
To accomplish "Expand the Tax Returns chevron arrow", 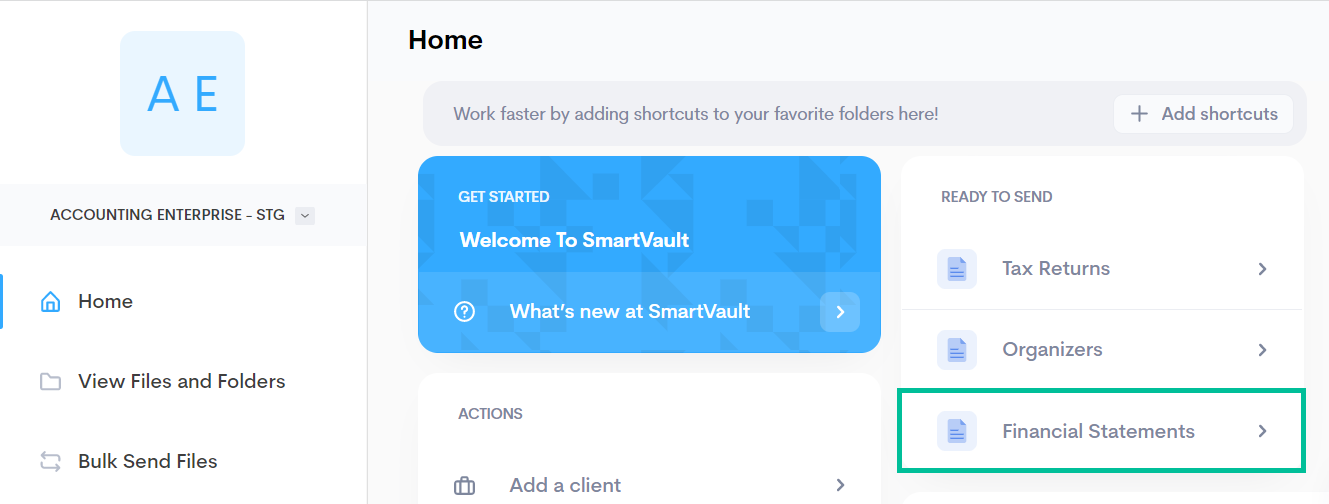I will coord(1263,269).
